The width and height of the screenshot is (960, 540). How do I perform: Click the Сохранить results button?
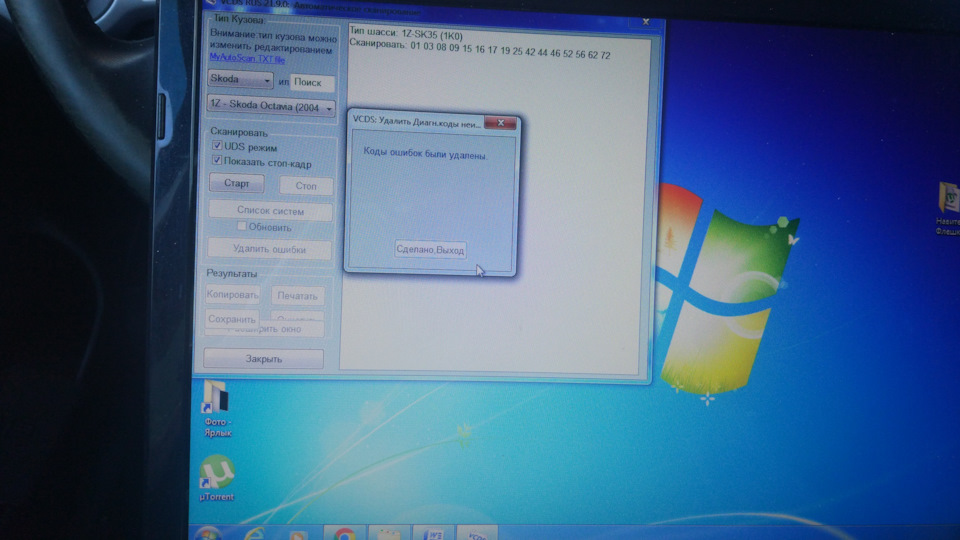[x=231, y=318]
